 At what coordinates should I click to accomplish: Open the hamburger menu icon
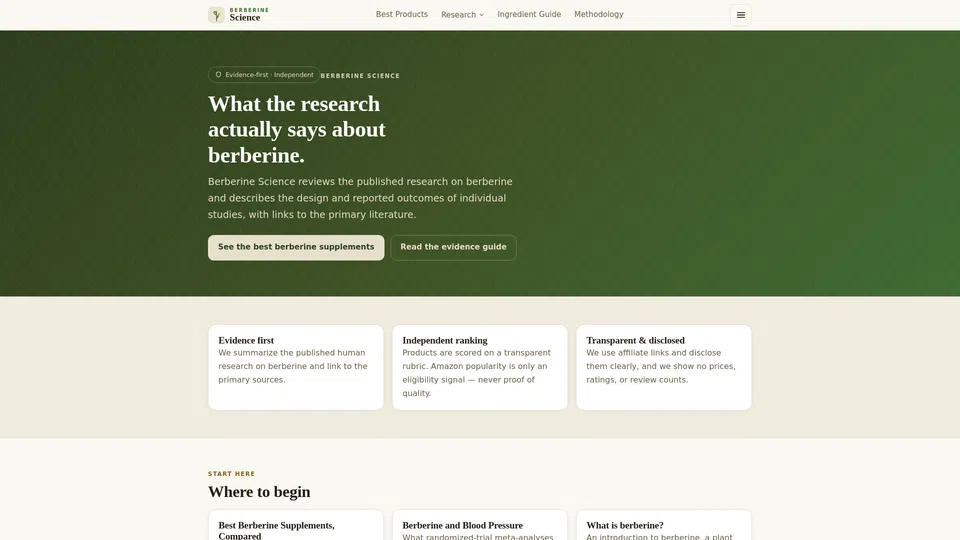point(740,15)
